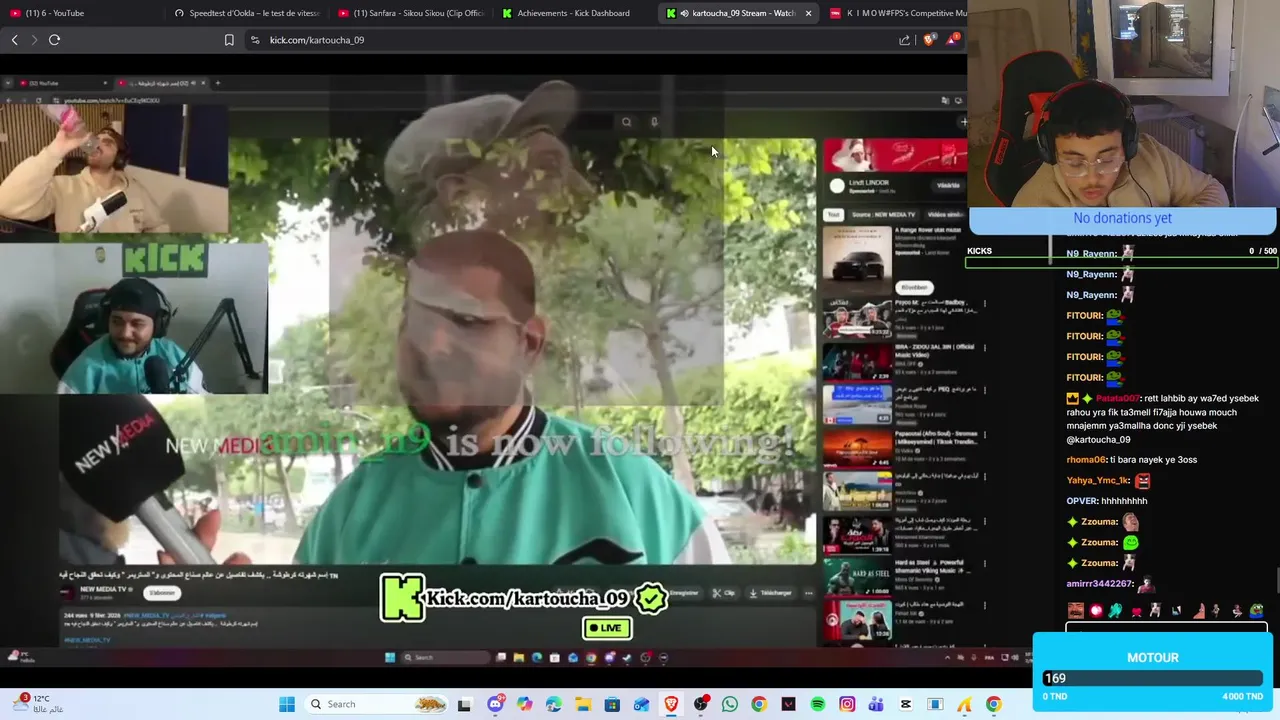Image resolution: width=1280 pixels, height=720 pixels.
Task: Launch Copilot from taskbar
Action: [525, 704]
